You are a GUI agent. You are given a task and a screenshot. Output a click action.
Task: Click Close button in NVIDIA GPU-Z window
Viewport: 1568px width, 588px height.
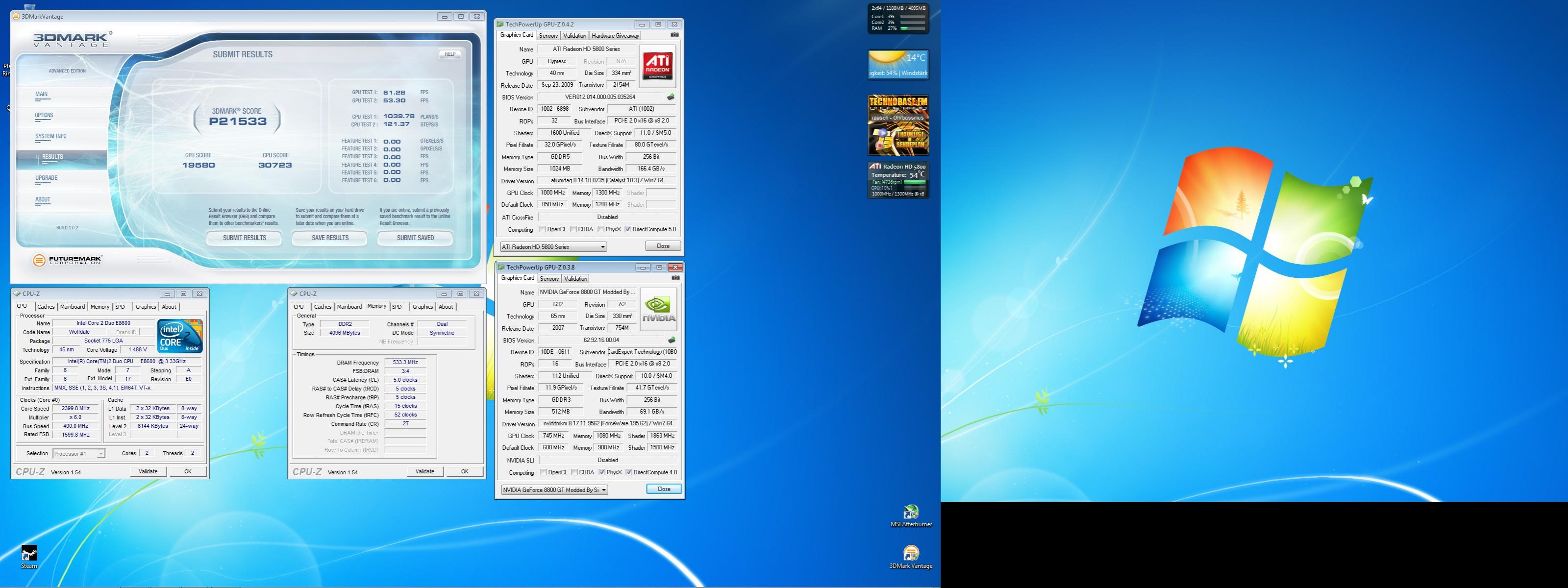pyautogui.click(x=664, y=489)
